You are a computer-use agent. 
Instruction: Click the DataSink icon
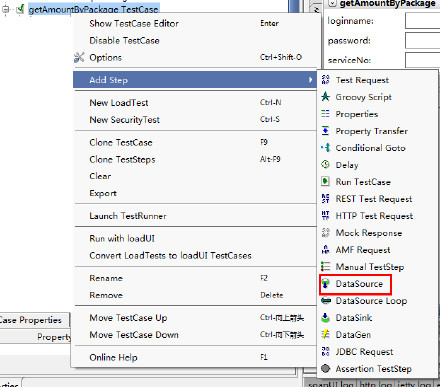pyautogui.click(x=325, y=318)
